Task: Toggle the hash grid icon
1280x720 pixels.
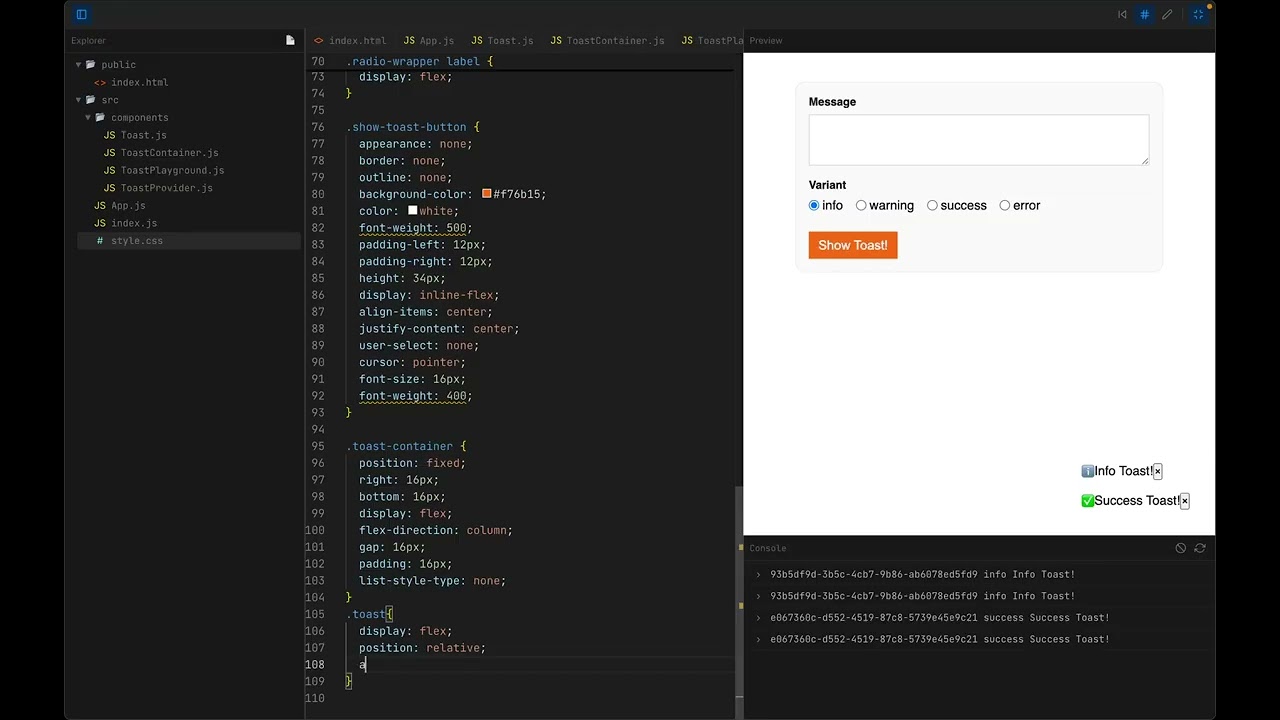Action: [x=1144, y=14]
